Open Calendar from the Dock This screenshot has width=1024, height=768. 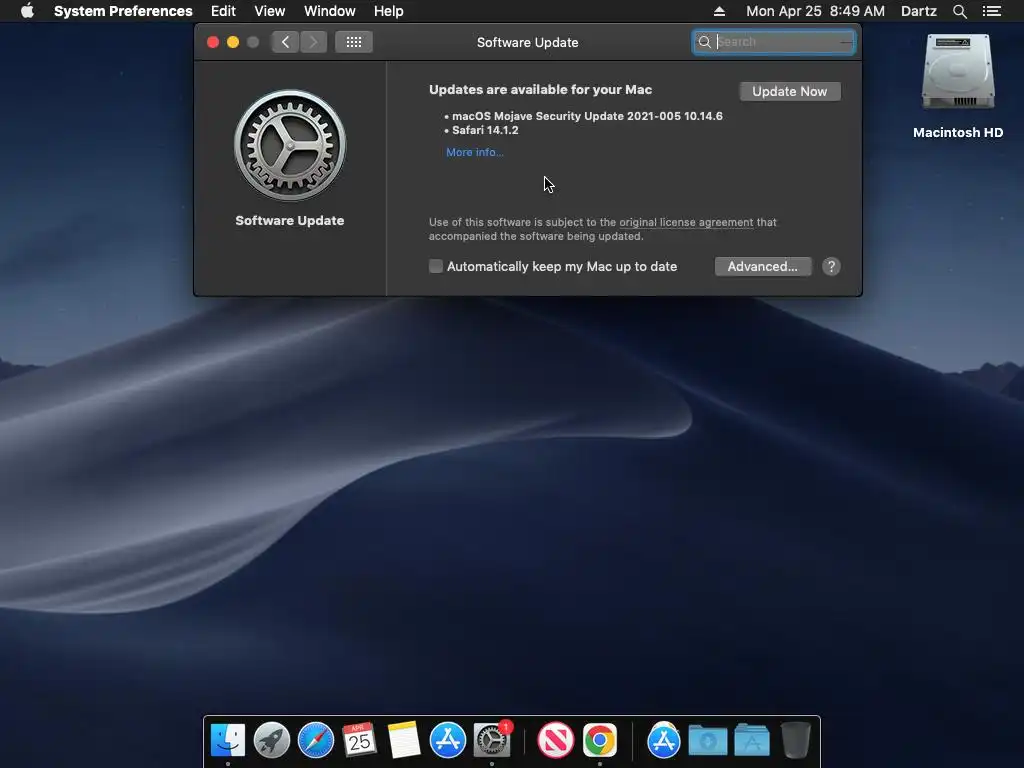[359, 740]
